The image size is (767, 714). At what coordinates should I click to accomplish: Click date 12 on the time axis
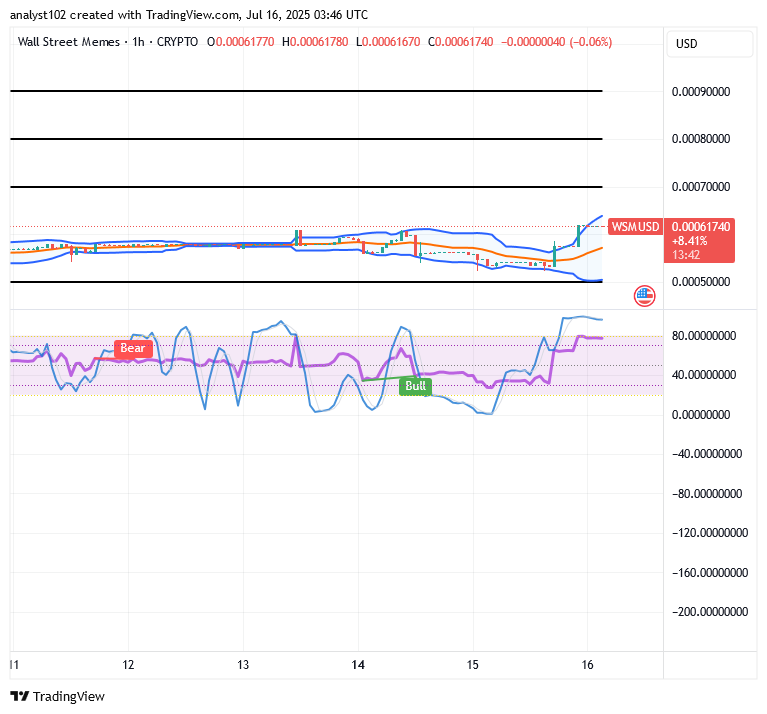pos(128,665)
